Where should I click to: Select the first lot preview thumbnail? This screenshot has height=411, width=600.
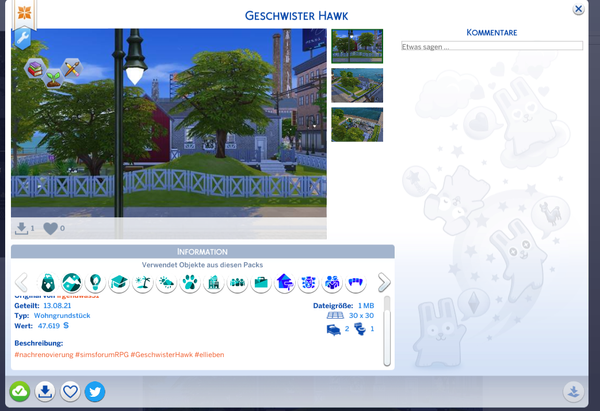356,46
